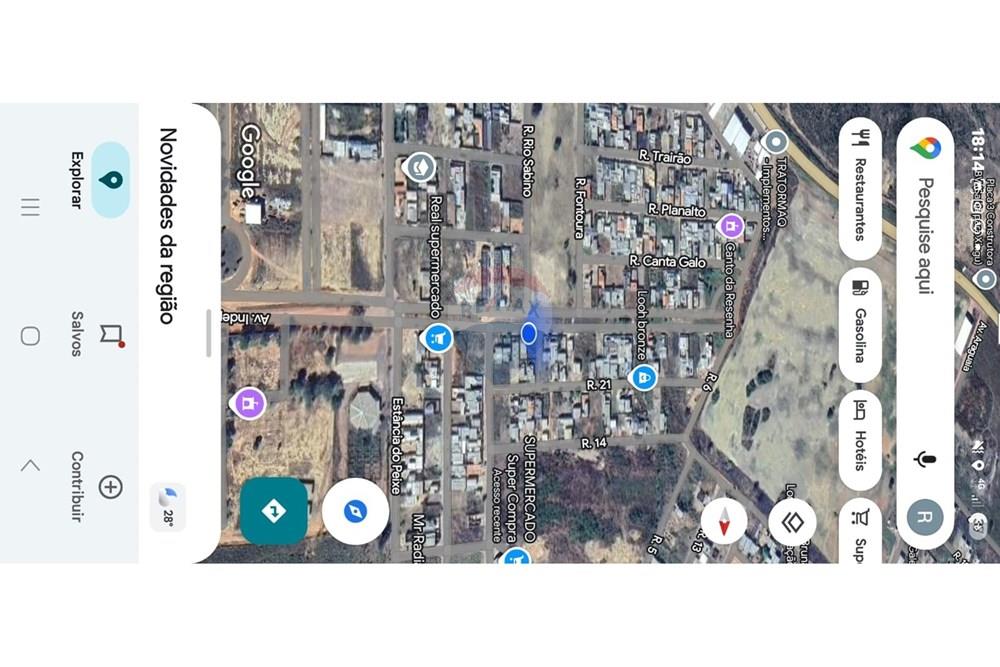Tap the blue my-location compass button
The height and width of the screenshot is (667, 1000).
(355, 511)
